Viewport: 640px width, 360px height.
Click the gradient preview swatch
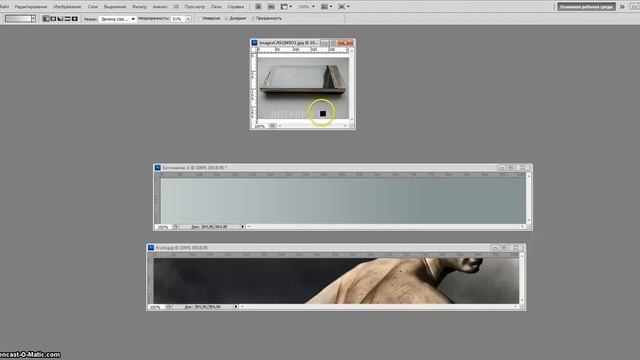[18, 19]
